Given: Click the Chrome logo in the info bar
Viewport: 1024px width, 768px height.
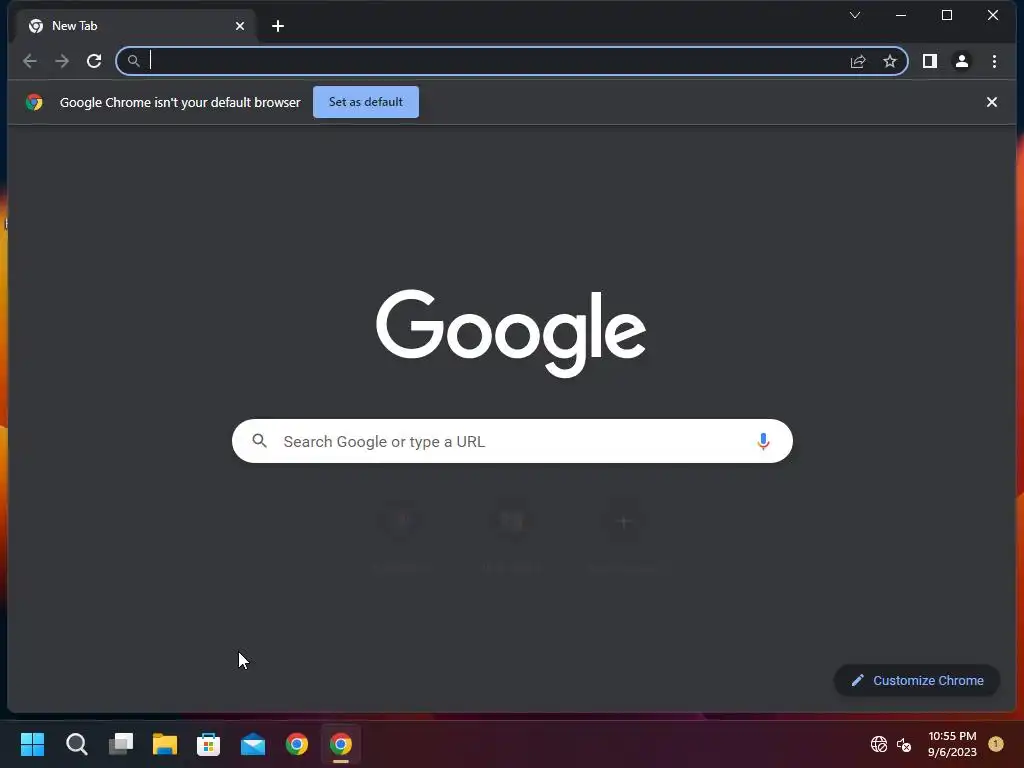Looking at the screenshot, I should click(35, 102).
